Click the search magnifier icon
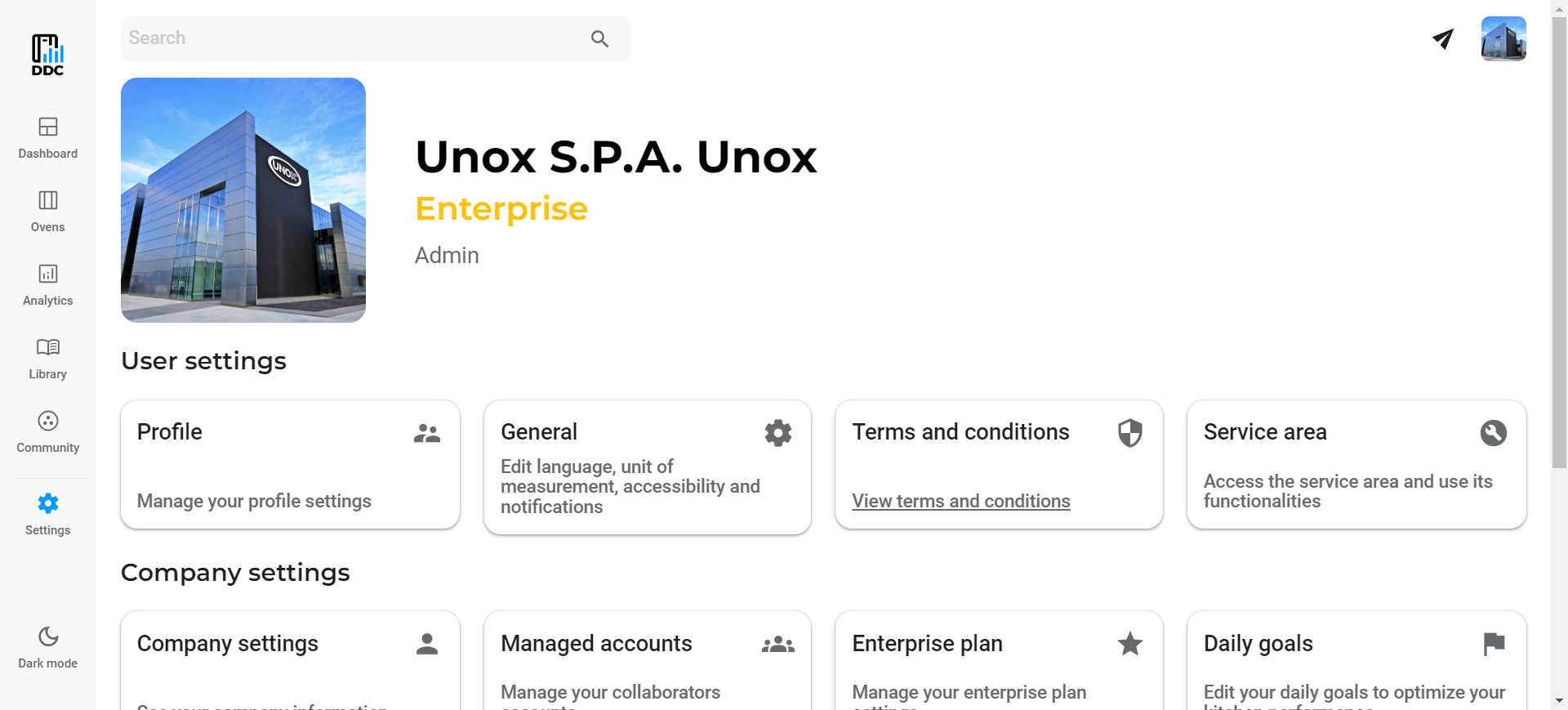The height and width of the screenshot is (710, 1568). 599,38
